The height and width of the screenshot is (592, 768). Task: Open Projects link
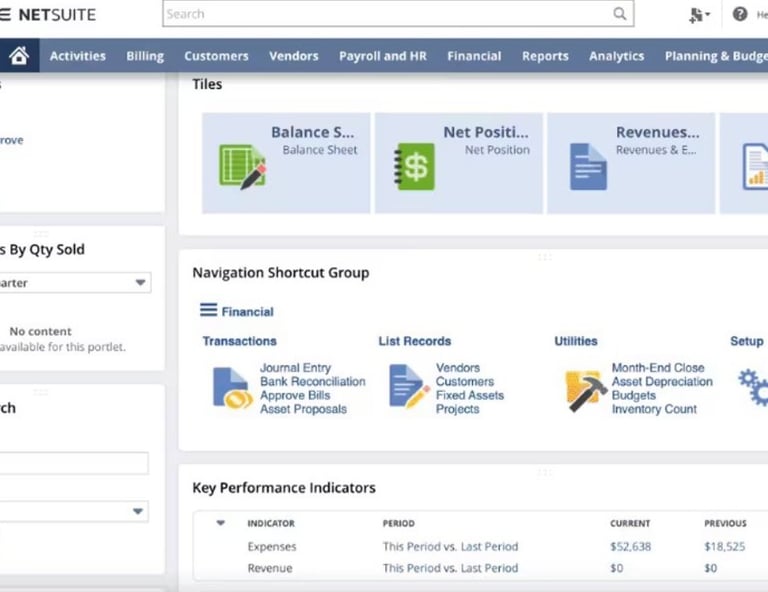(x=457, y=409)
